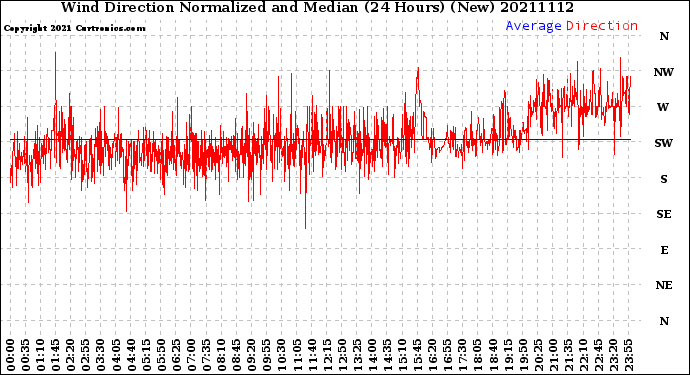Click the 08:45 time label

pyautogui.click(x=237, y=355)
